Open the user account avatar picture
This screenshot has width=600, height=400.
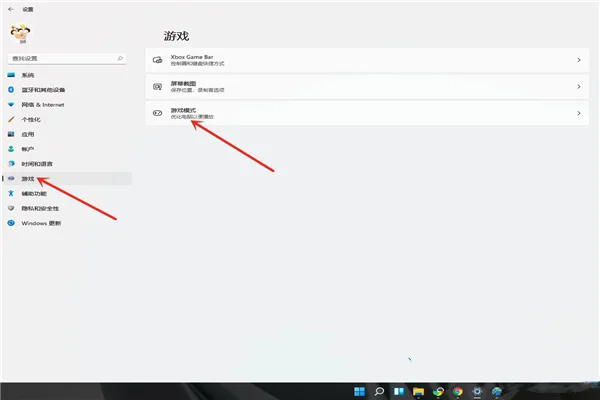[20, 34]
